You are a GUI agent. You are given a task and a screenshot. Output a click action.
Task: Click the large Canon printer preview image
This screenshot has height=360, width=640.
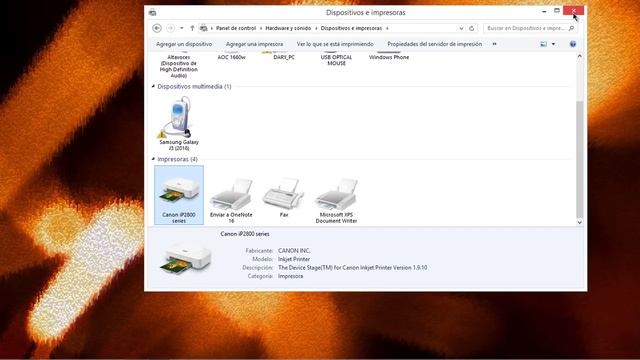[x=186, y=259]
